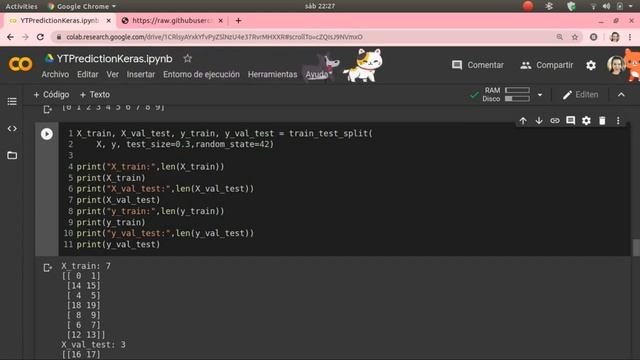Click the address bar URL
This screenshot has height=360, width=640.
coord(214,37)
